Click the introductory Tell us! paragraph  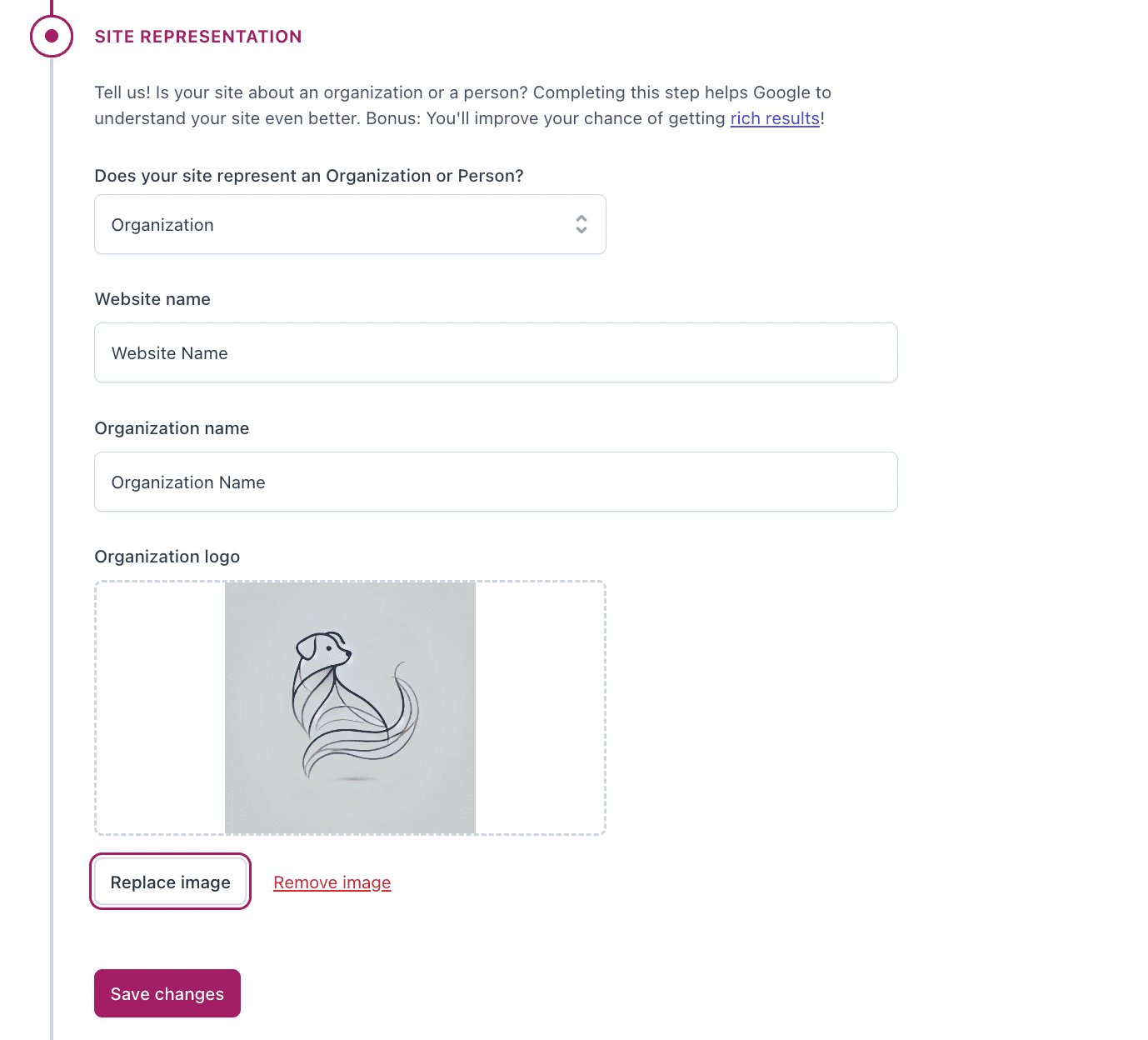(462, 105)
